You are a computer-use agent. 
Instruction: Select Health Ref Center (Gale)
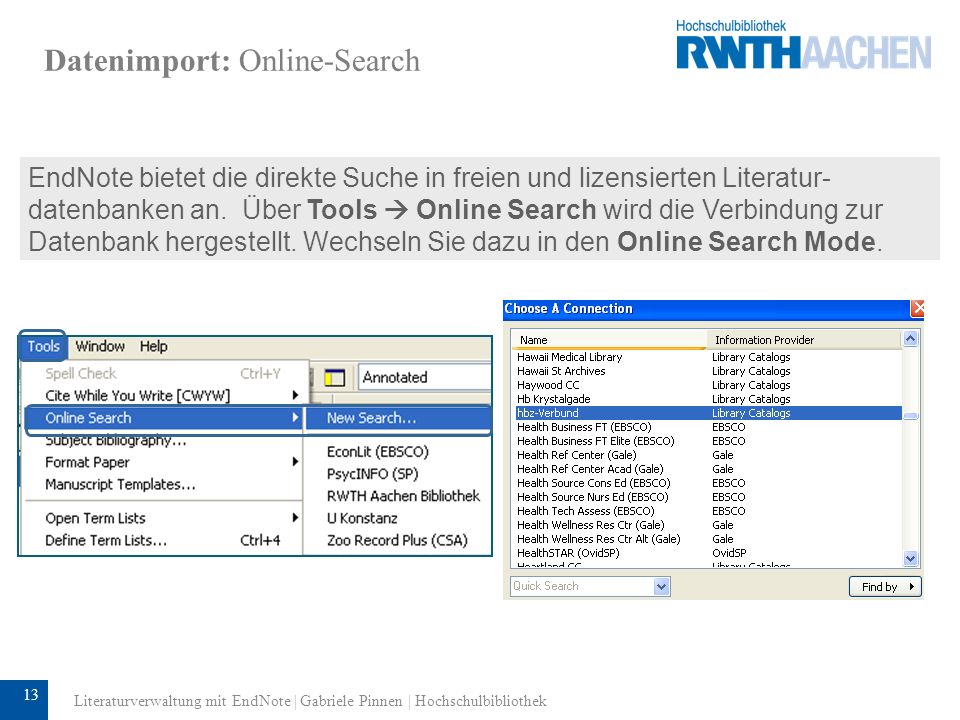click(x=708, y=455)
